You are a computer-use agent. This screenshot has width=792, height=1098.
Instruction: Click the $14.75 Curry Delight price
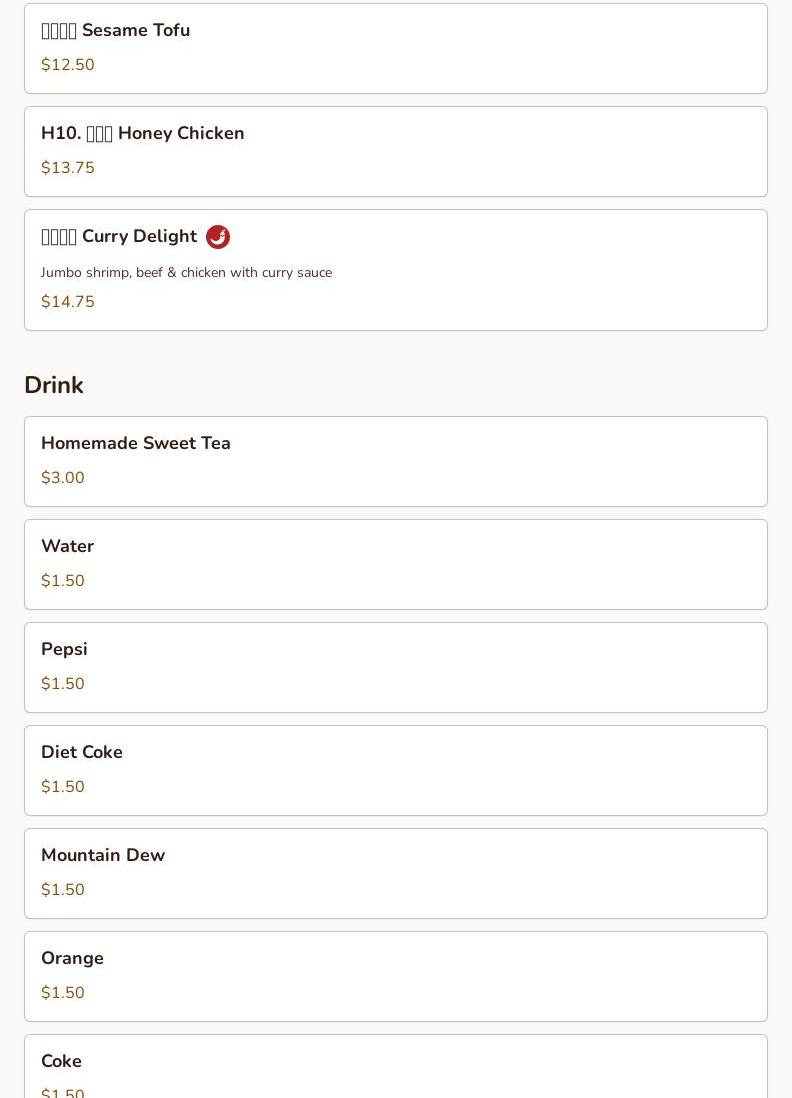(68, 302)
